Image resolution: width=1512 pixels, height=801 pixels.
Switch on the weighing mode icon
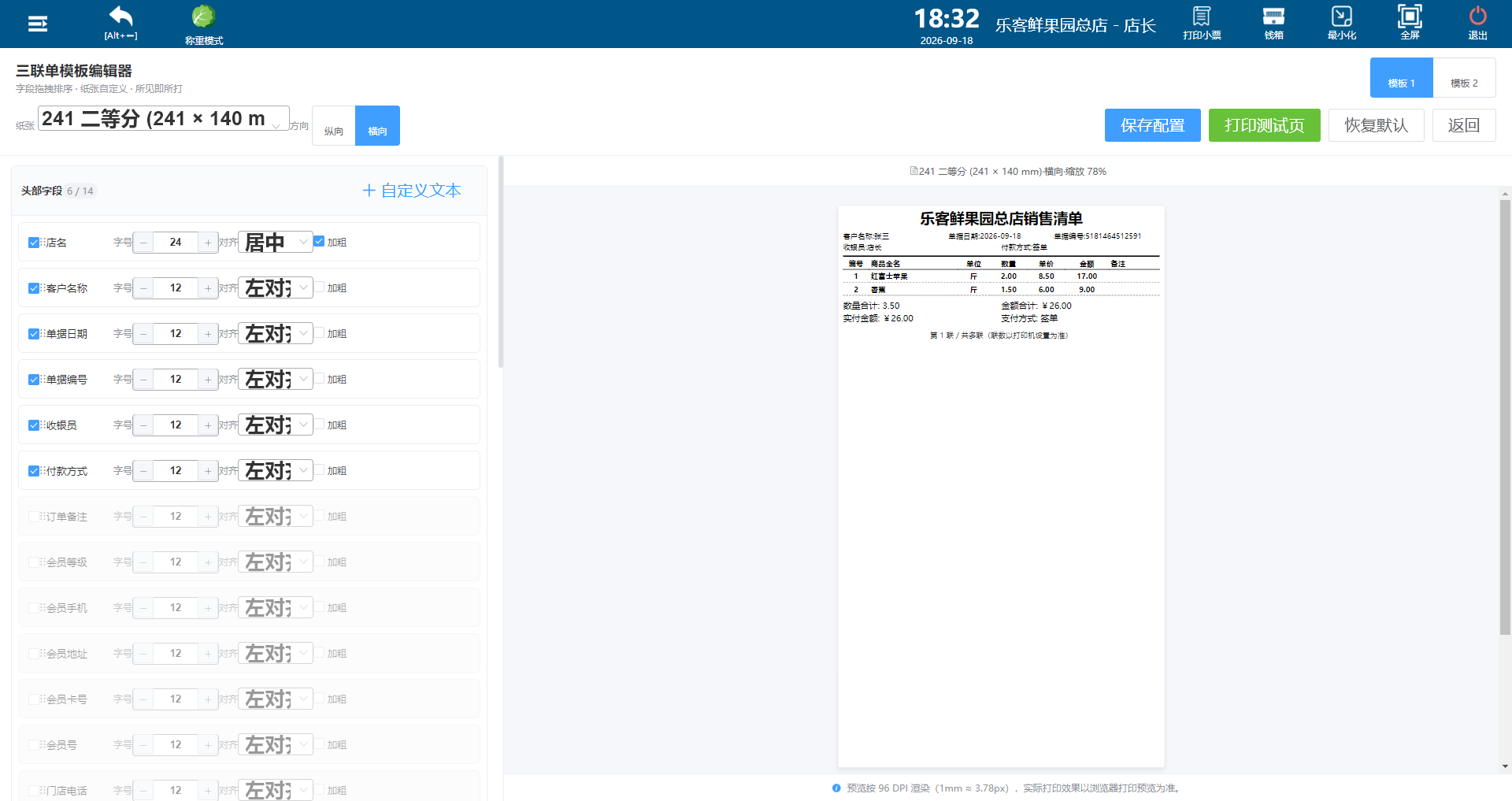[x=204, y=24]
